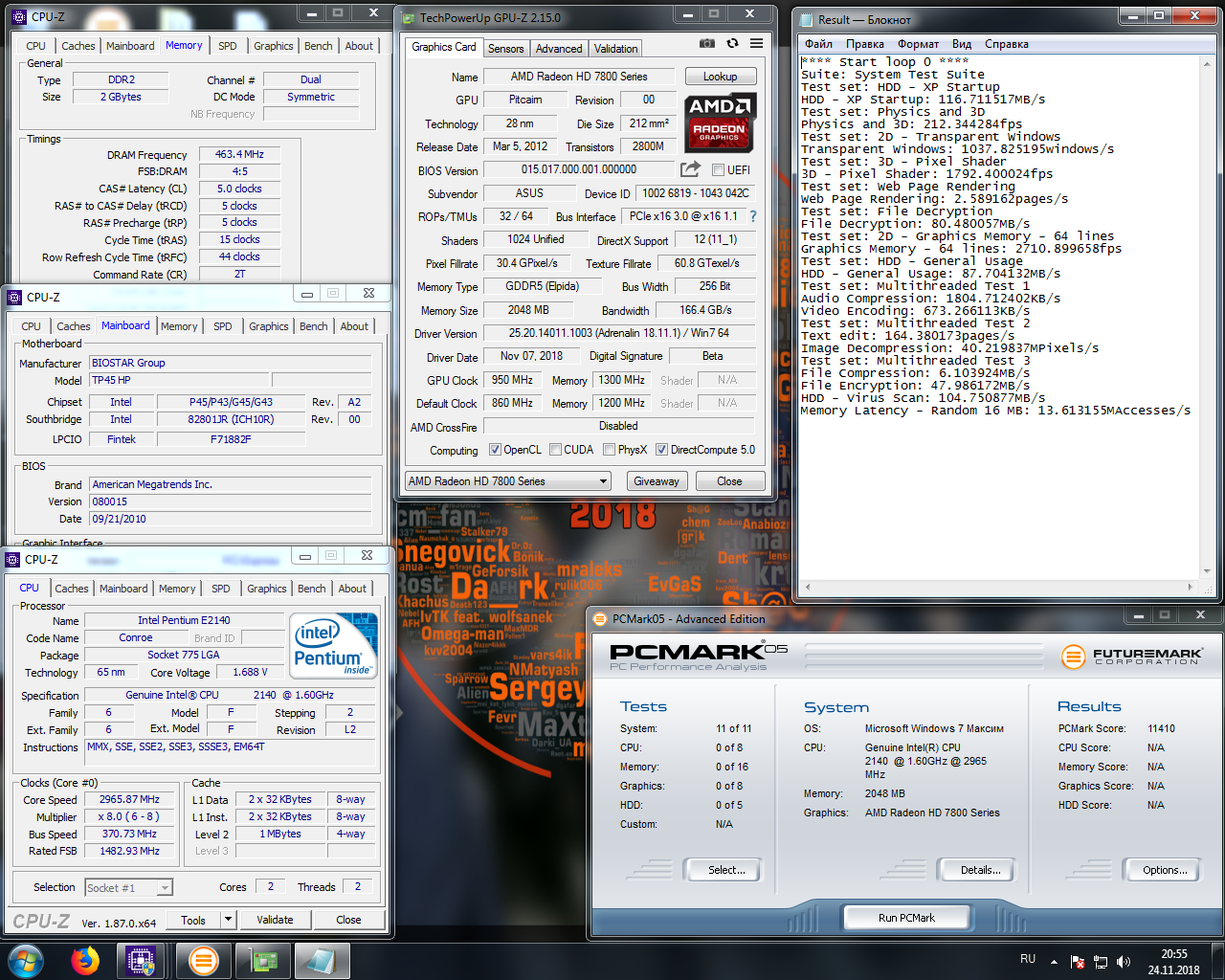Click the Giveaway button in GPU-Z
This screenshot has height=980, width=1225.
coord(656,481)
